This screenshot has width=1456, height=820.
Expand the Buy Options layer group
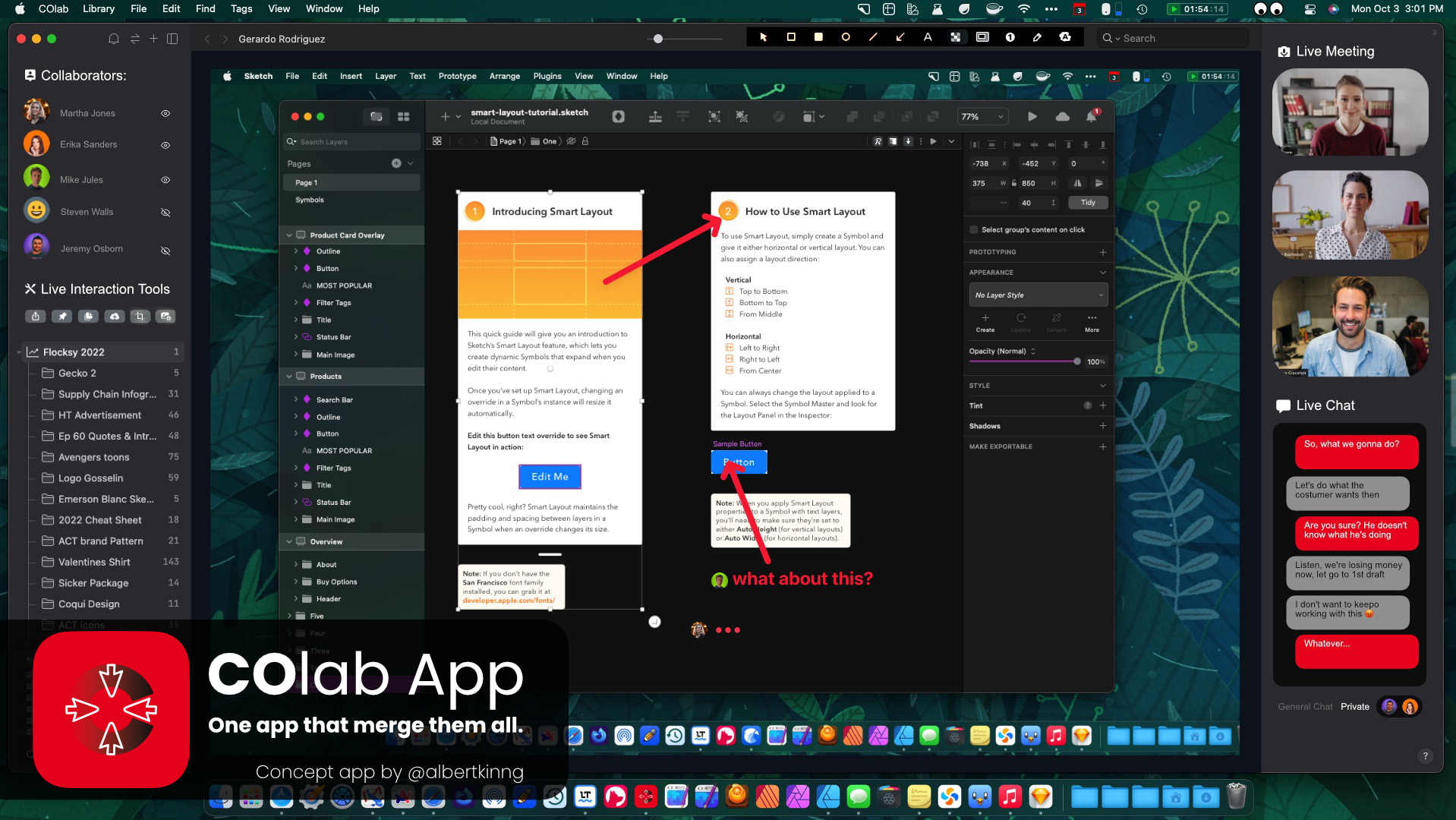coord(296,582)
